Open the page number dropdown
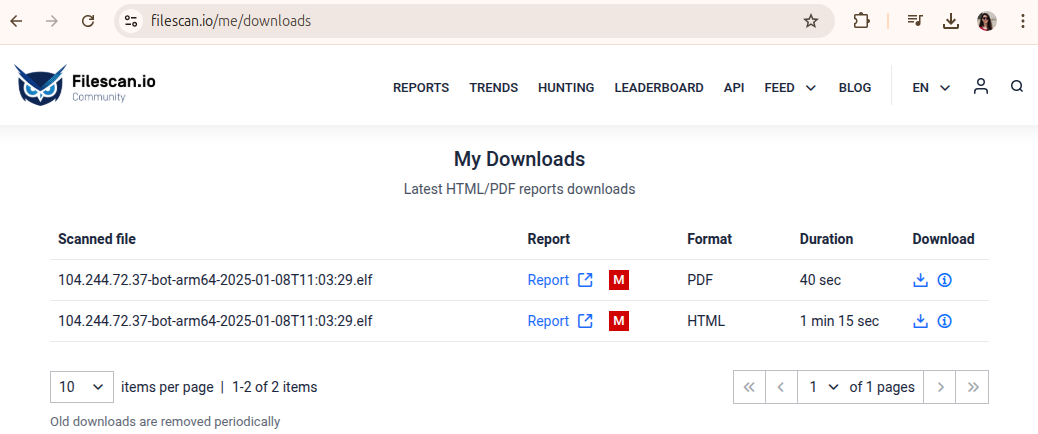 point(824,387)
